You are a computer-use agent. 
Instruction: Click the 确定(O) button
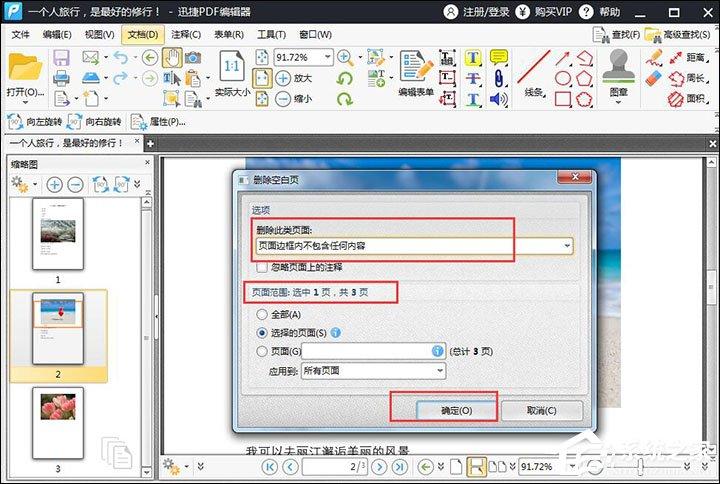tap(456, 411)
